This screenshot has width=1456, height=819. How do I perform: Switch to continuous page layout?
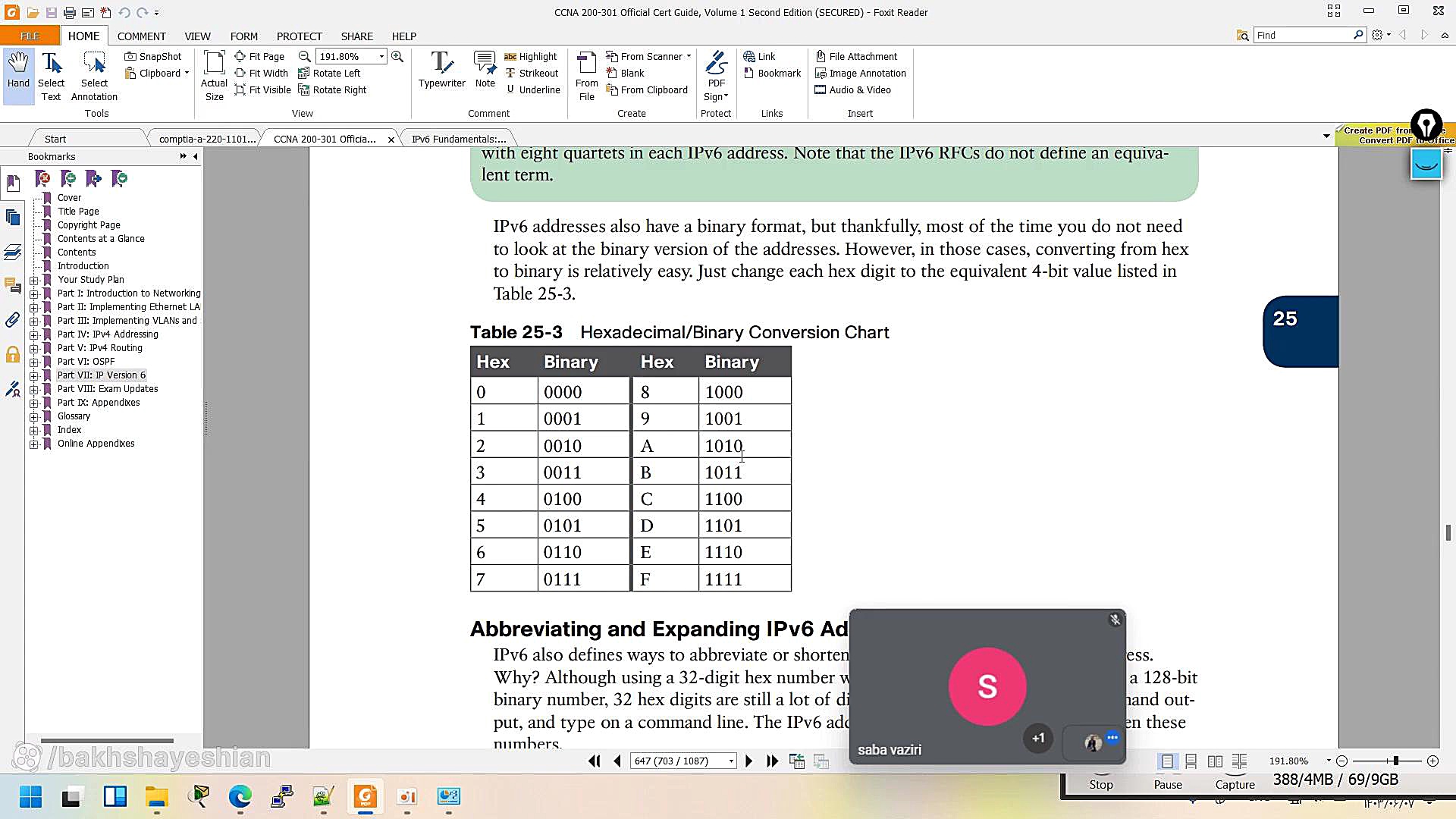pos(1191,761)
